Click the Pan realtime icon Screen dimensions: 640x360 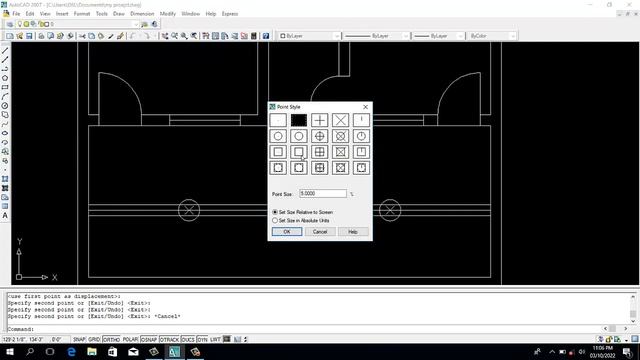[164, 36]
